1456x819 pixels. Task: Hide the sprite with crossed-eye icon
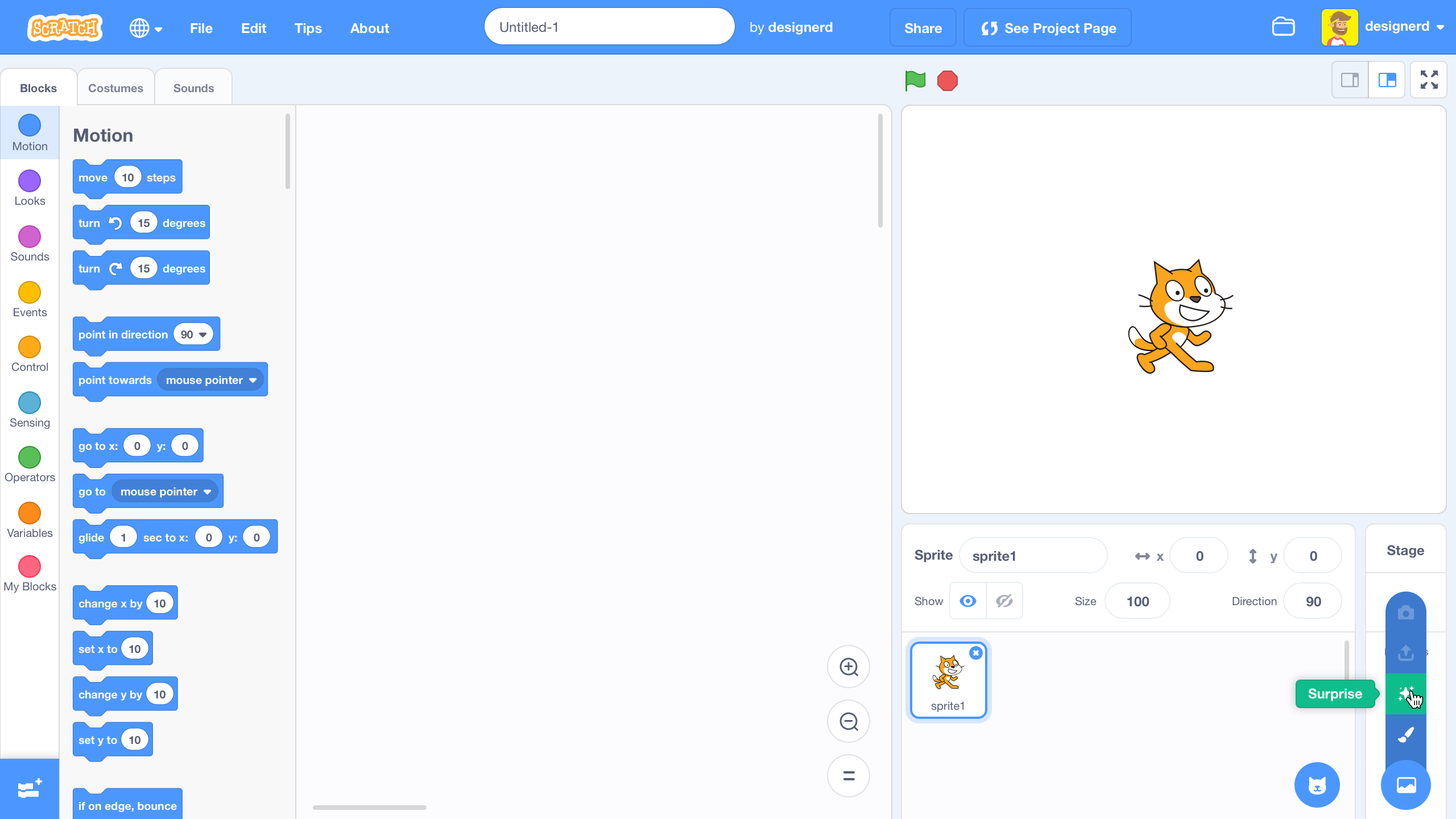click(x=1004, y=601)
